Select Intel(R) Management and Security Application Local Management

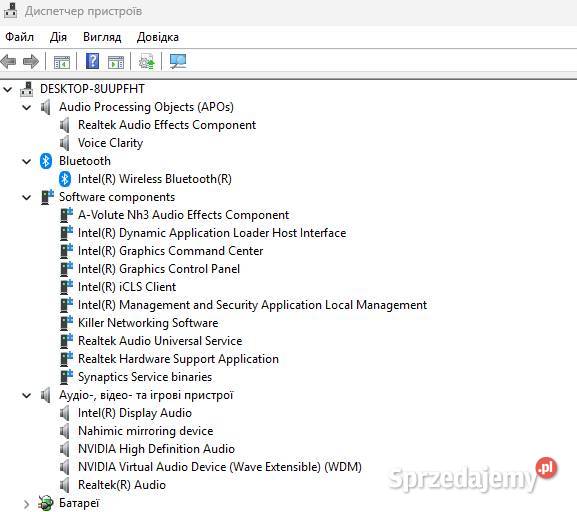pos(252,305)
